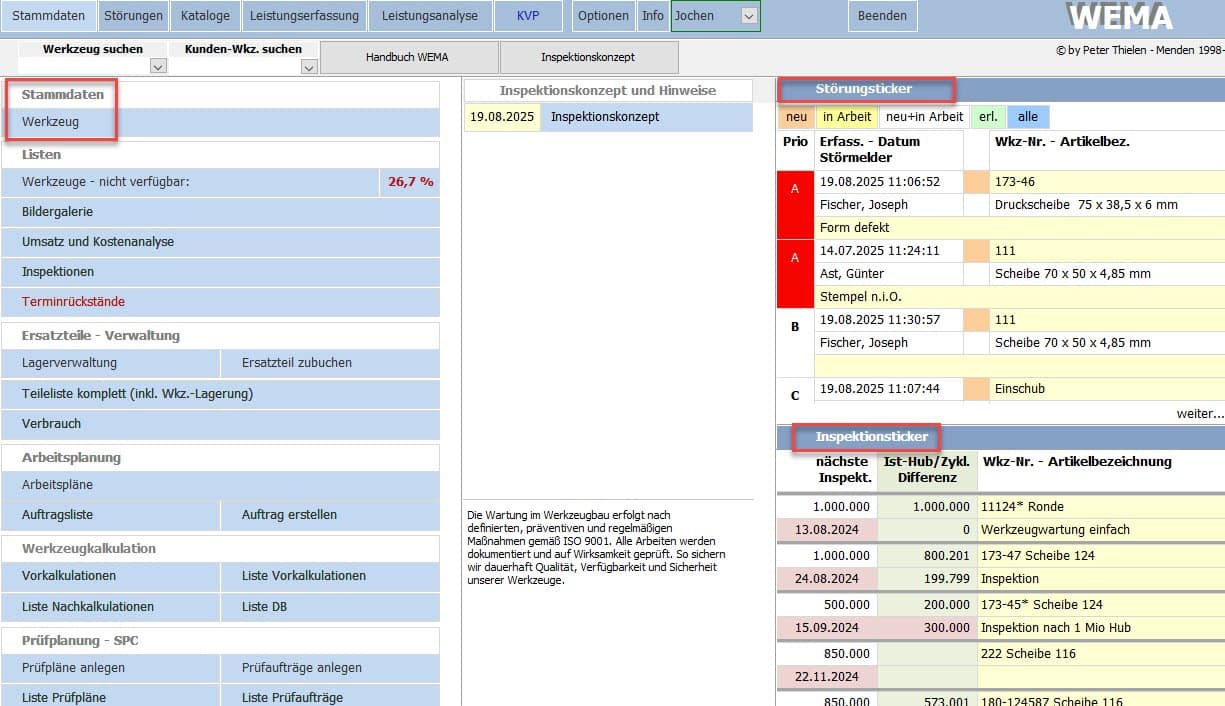Expand the Kunden-Wkz. suchen dropdown
1225x706 pixels.
308,67
